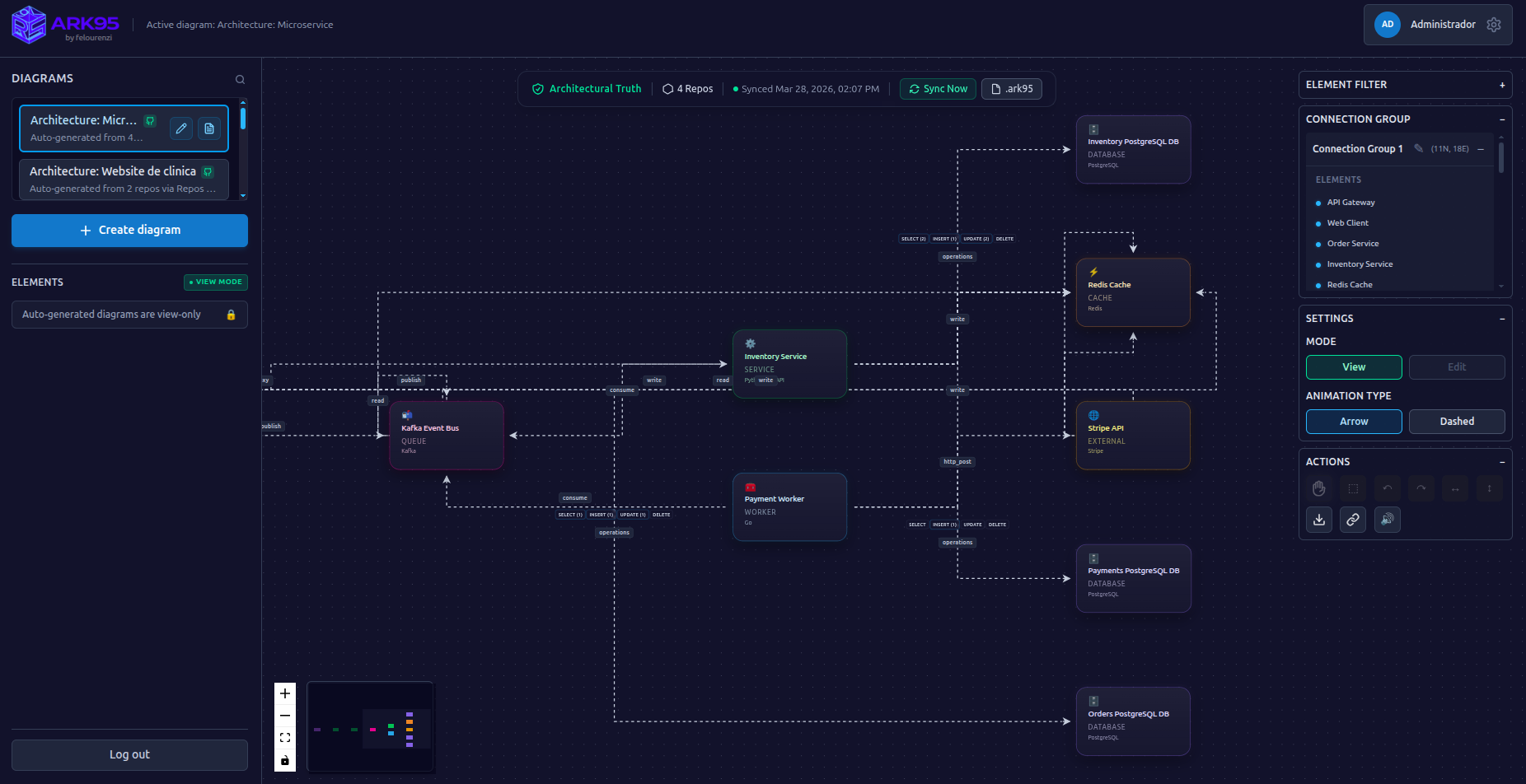Expand the Element Filter panel
Image resolution: width=1526 pixels, height=784 pixels.
1503,84
